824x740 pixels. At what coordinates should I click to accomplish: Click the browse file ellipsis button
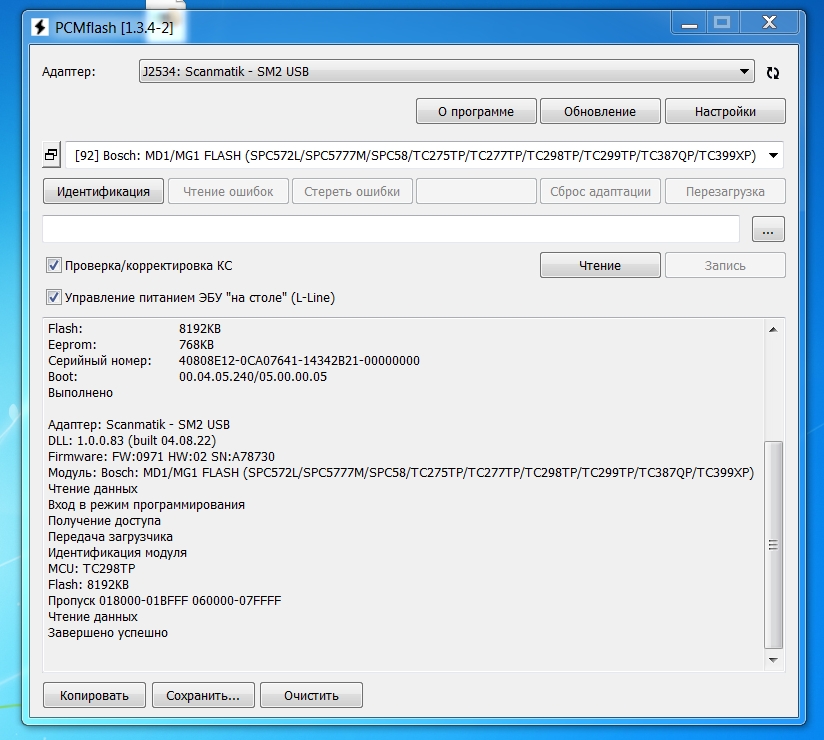coord(767,230)
